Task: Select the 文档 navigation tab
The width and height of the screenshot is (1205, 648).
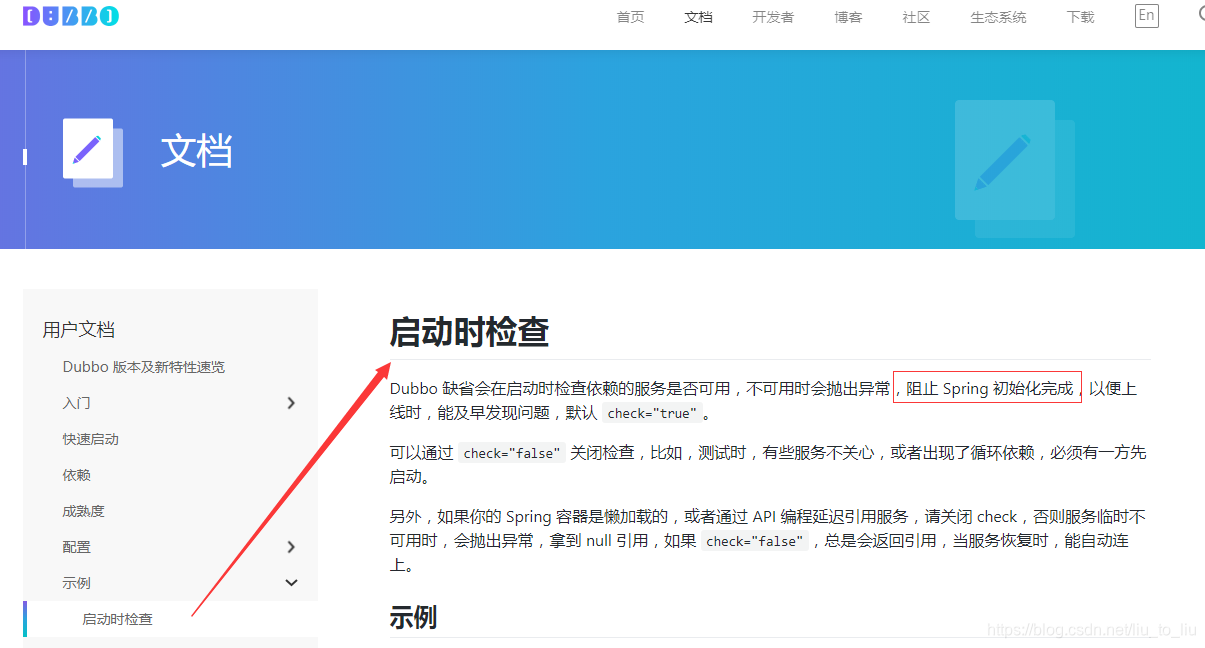Action: pos(698,17)
